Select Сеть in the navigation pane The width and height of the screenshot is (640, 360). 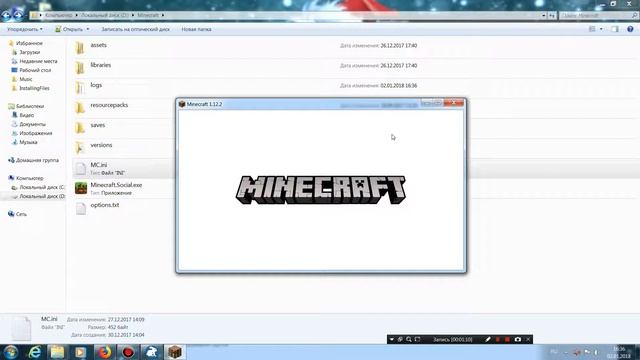point(21,214)
